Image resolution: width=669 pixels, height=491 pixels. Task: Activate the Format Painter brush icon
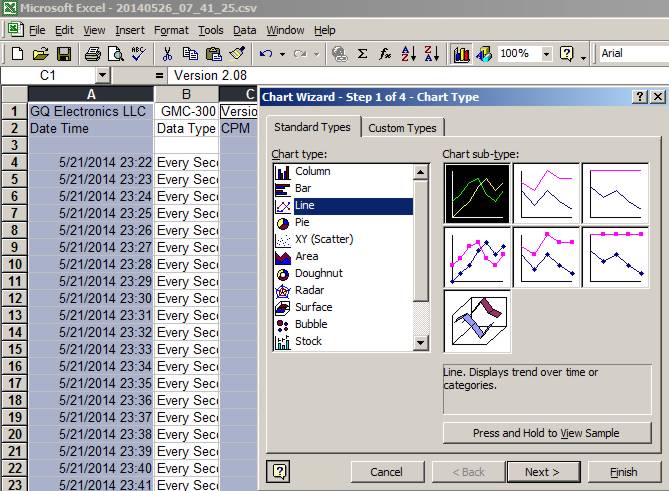pyautogui.click(x=237, y=54)
